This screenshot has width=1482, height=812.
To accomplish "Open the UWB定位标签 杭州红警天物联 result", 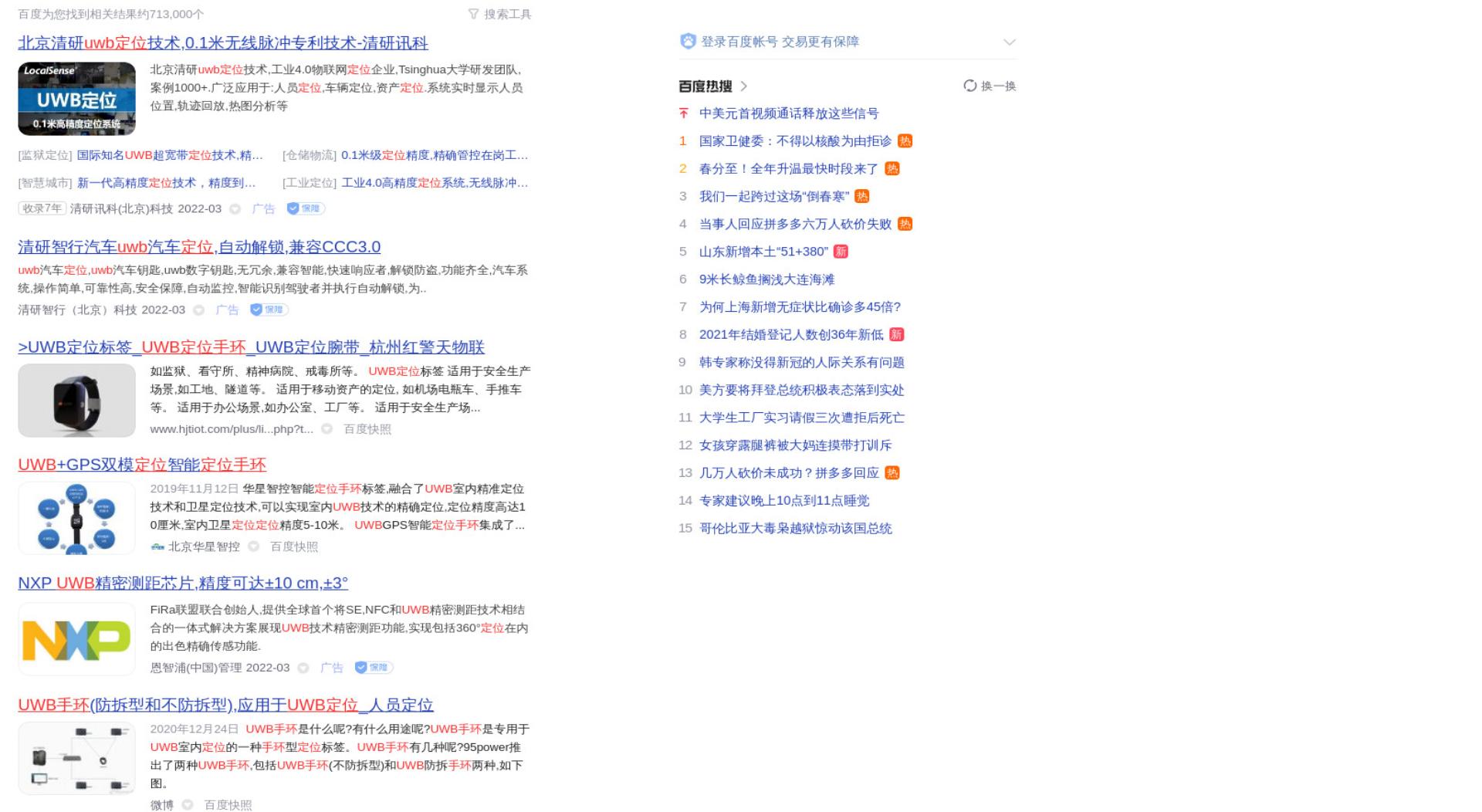I will pyautogui.click(x=251, y=347).
